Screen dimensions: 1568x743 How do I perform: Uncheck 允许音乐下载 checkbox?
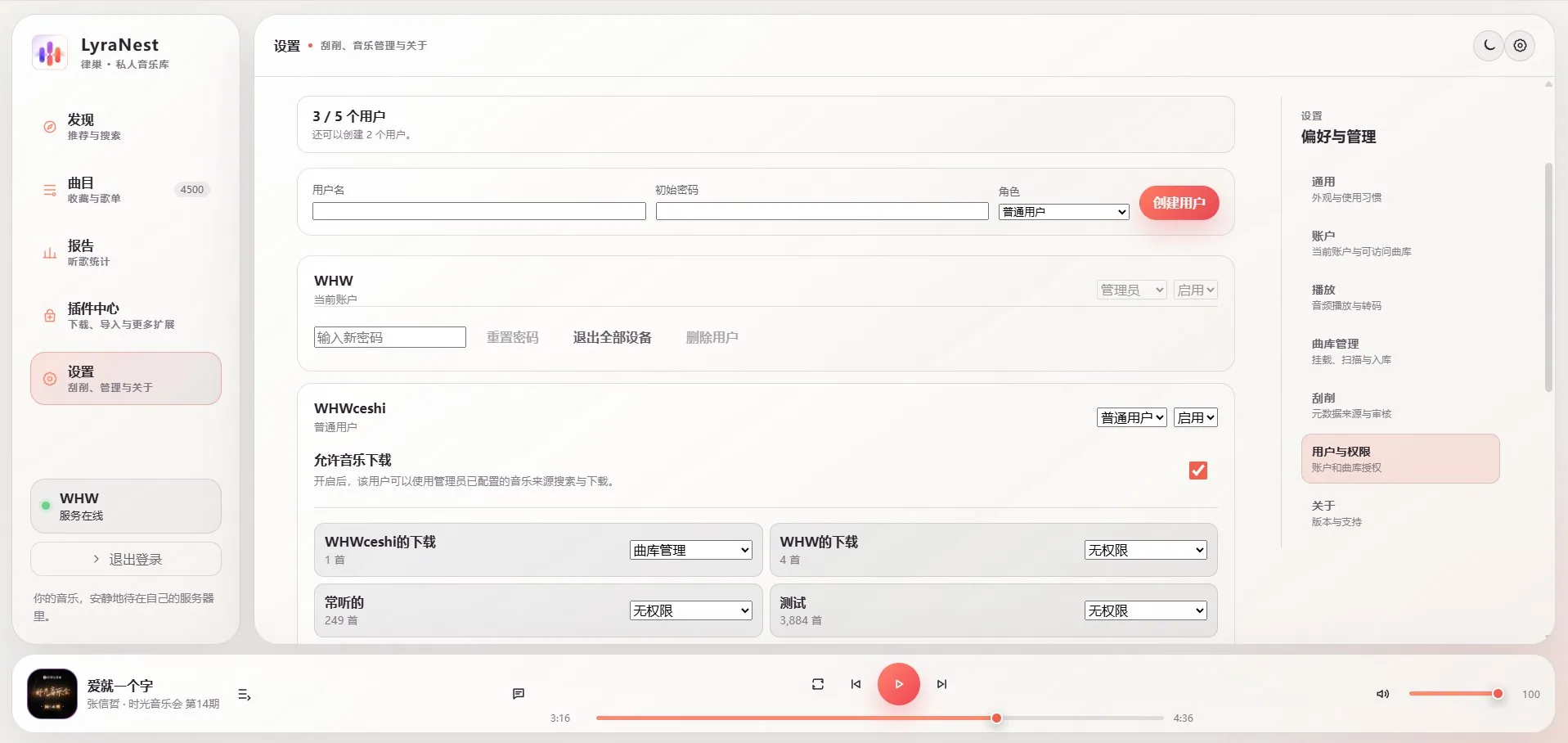tap(1198, 471)
